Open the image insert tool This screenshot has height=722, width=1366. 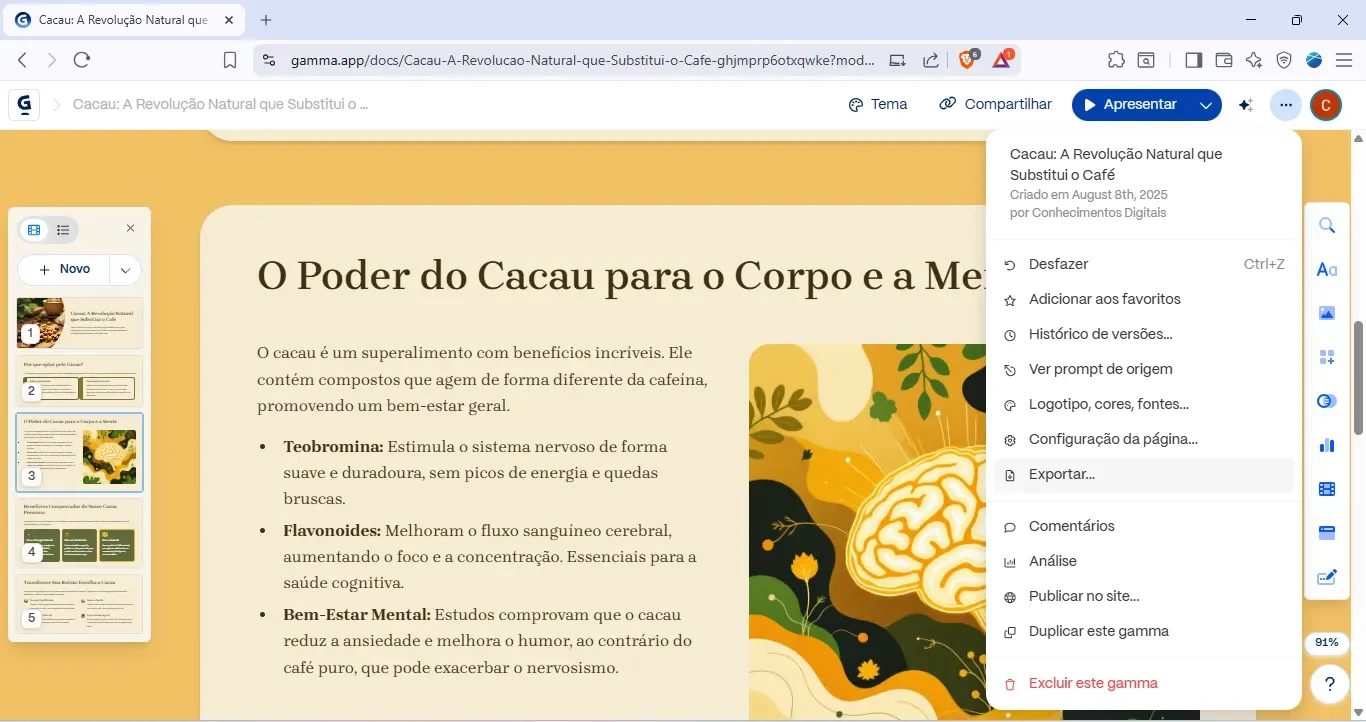[x=1327, y=313]
